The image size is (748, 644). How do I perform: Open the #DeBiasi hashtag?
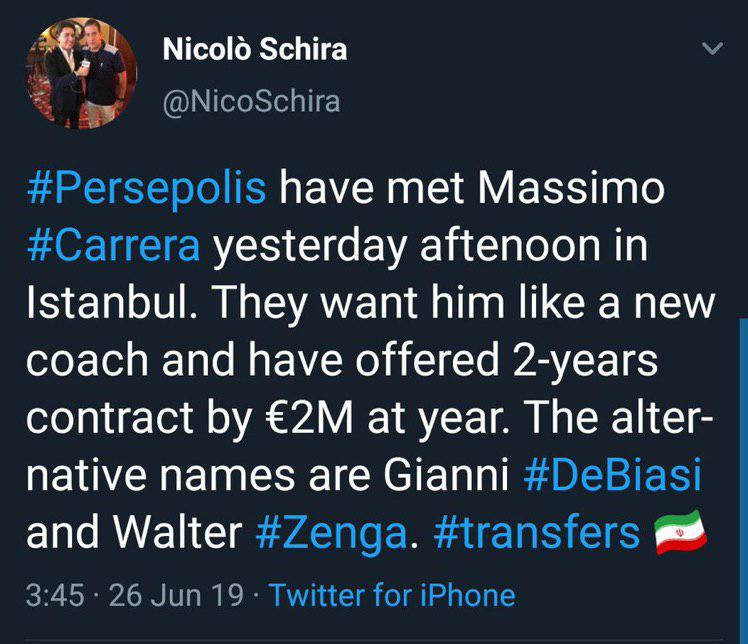[x=612, y=478]
